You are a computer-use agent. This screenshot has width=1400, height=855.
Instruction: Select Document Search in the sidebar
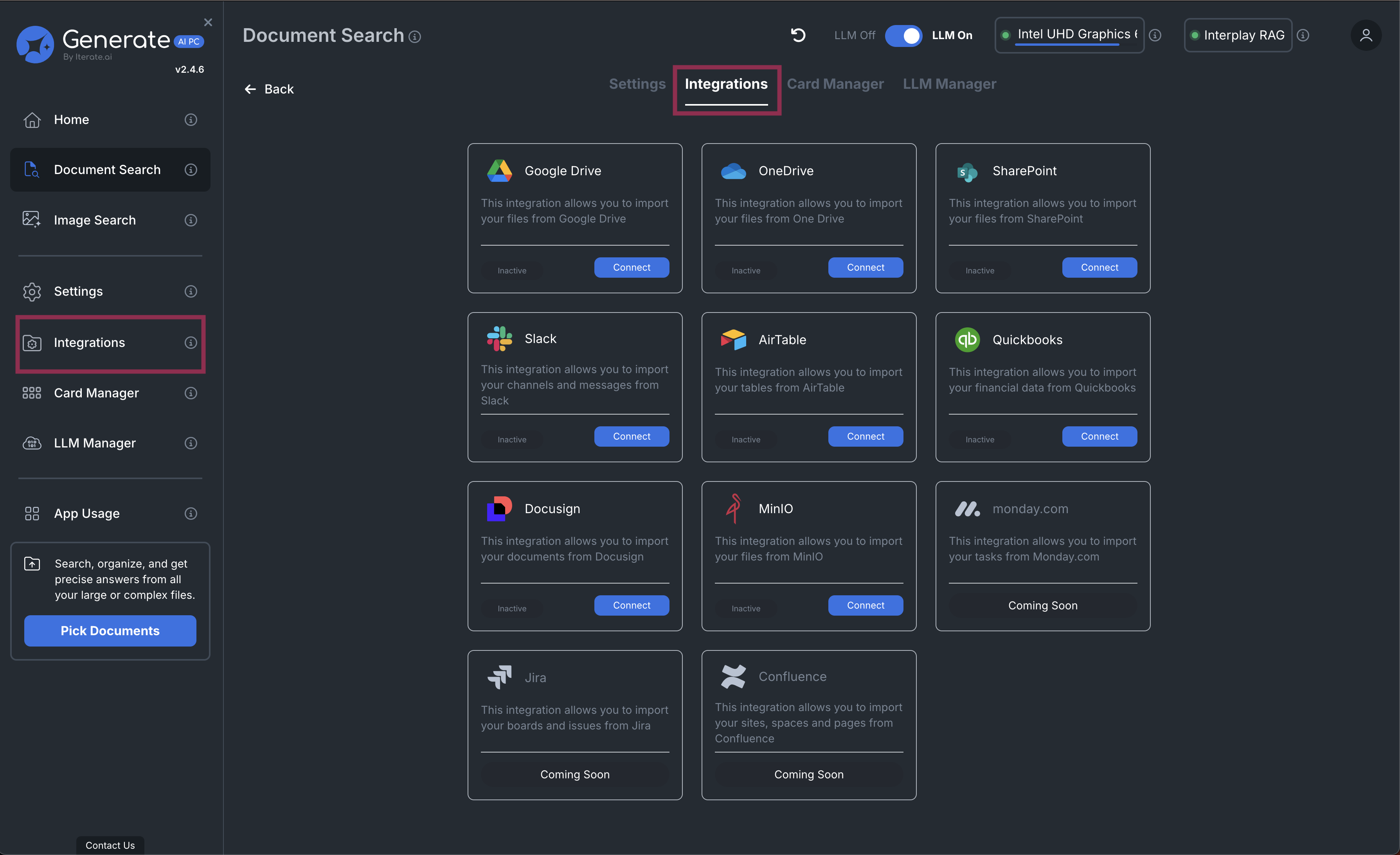[x=110, y=169]
